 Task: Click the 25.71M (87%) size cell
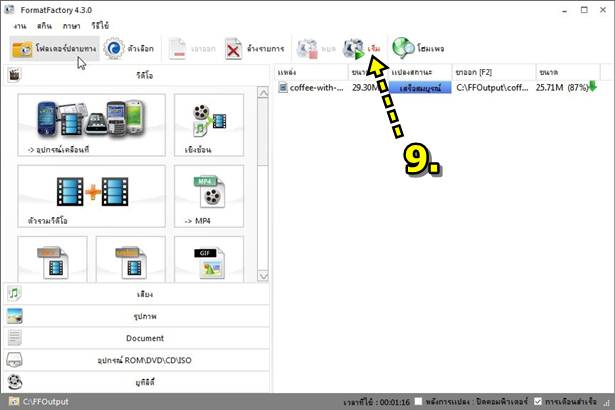point(562,87)
